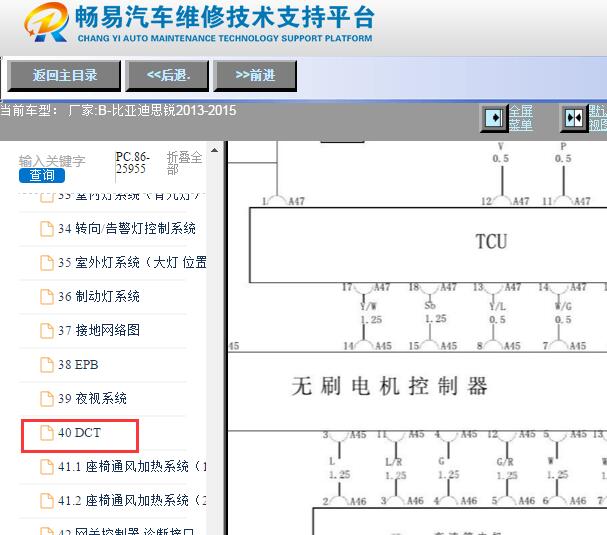This screenshot has width=607, height=535.
Task: Click the TCU block in the diagram
Action: (x=428, y=245)
